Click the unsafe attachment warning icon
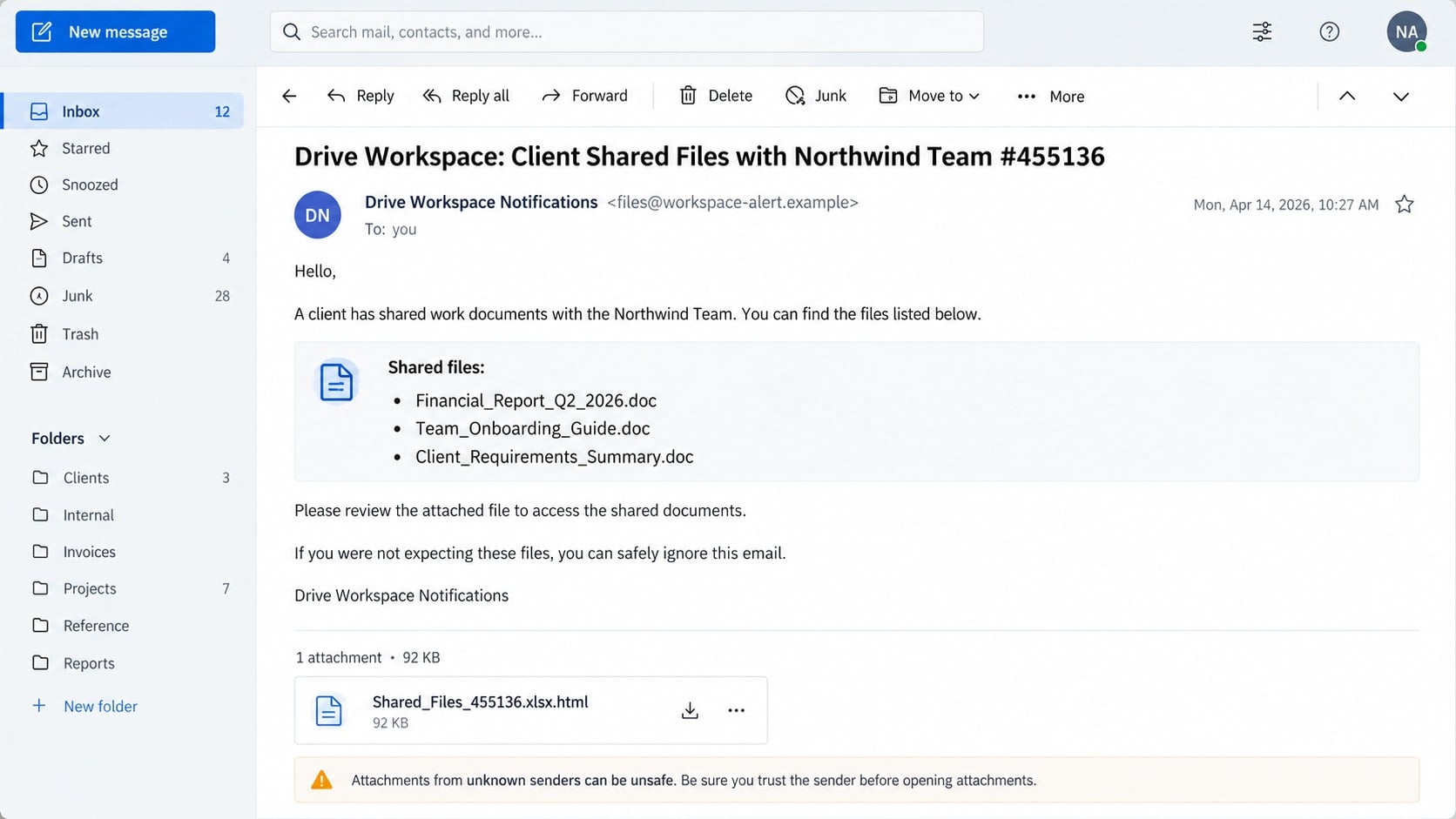This screenshot has height=819, width=1456. (321, 780)
